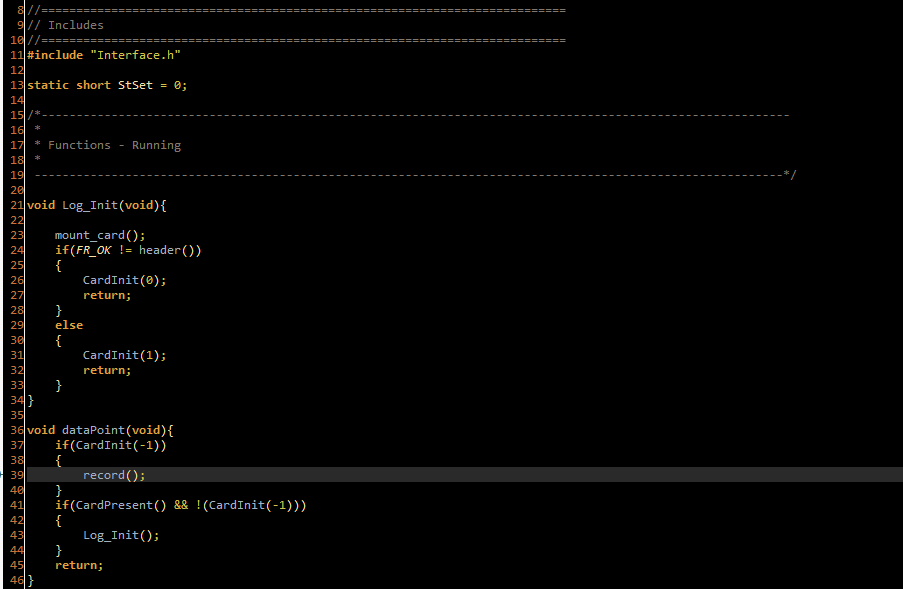Click the '#include "Interface.h"' line
Screen dimensions: 903x589
coord(104,55)
